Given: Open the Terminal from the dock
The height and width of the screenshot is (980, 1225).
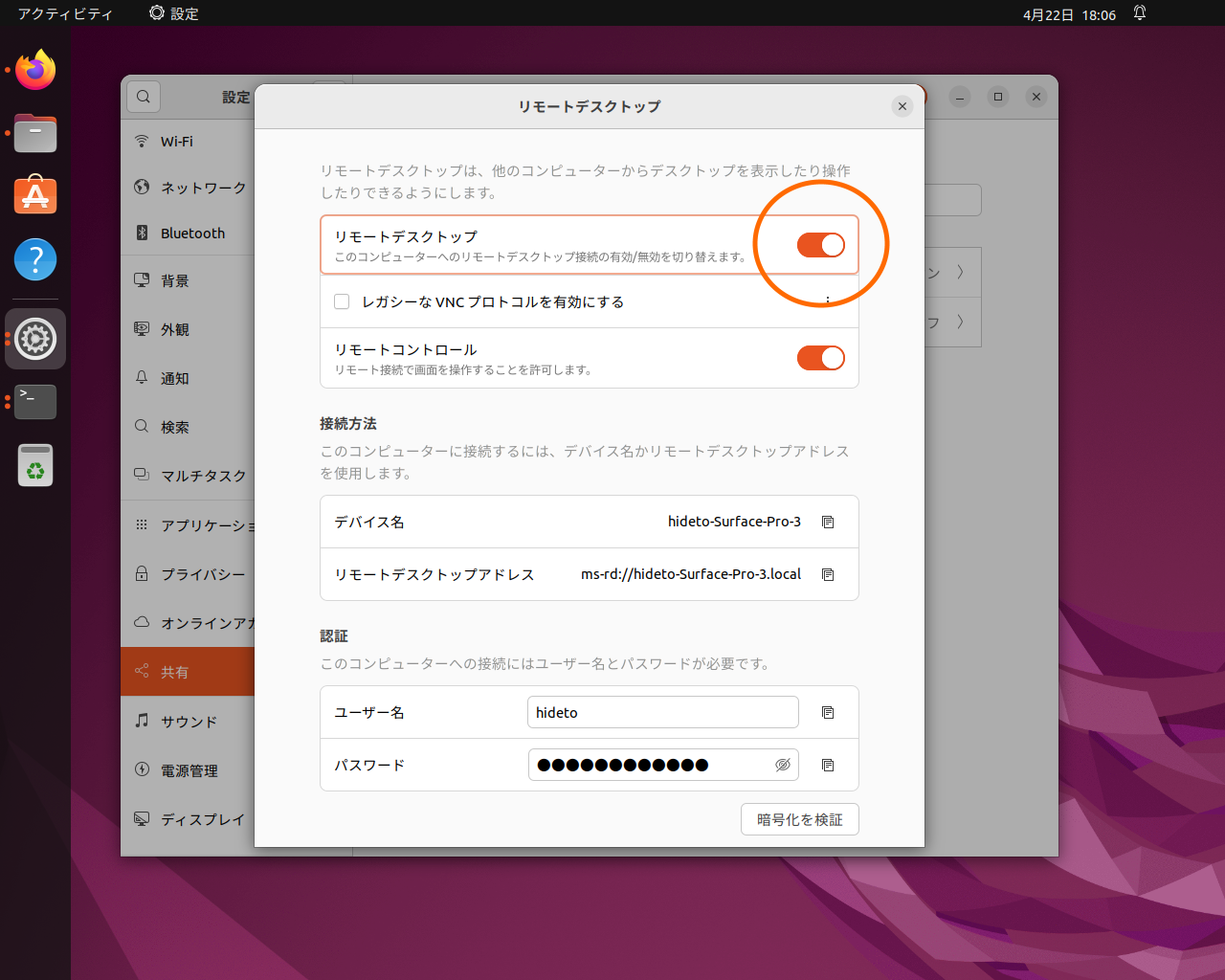Looking at the screenshot, I should point(34,402).
